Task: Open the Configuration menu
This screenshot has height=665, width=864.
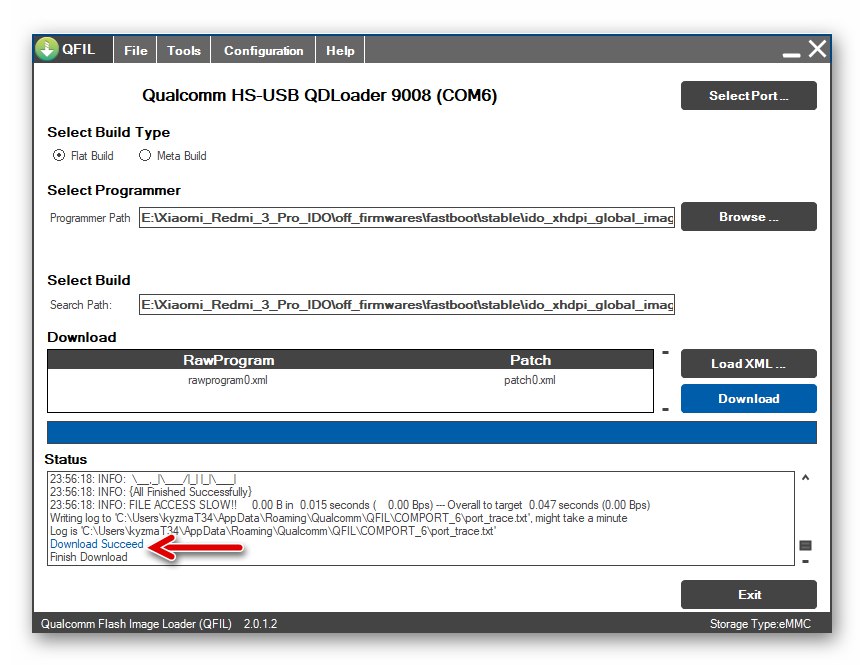Action: 263,50
